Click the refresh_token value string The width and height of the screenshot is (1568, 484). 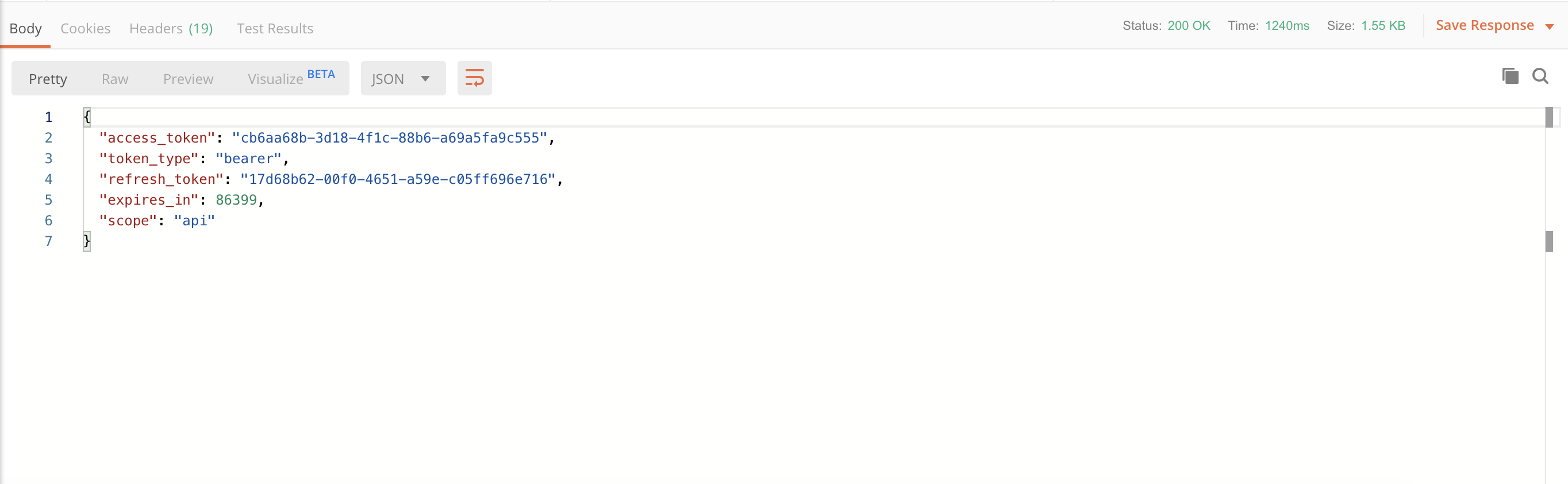pos(398,179)
